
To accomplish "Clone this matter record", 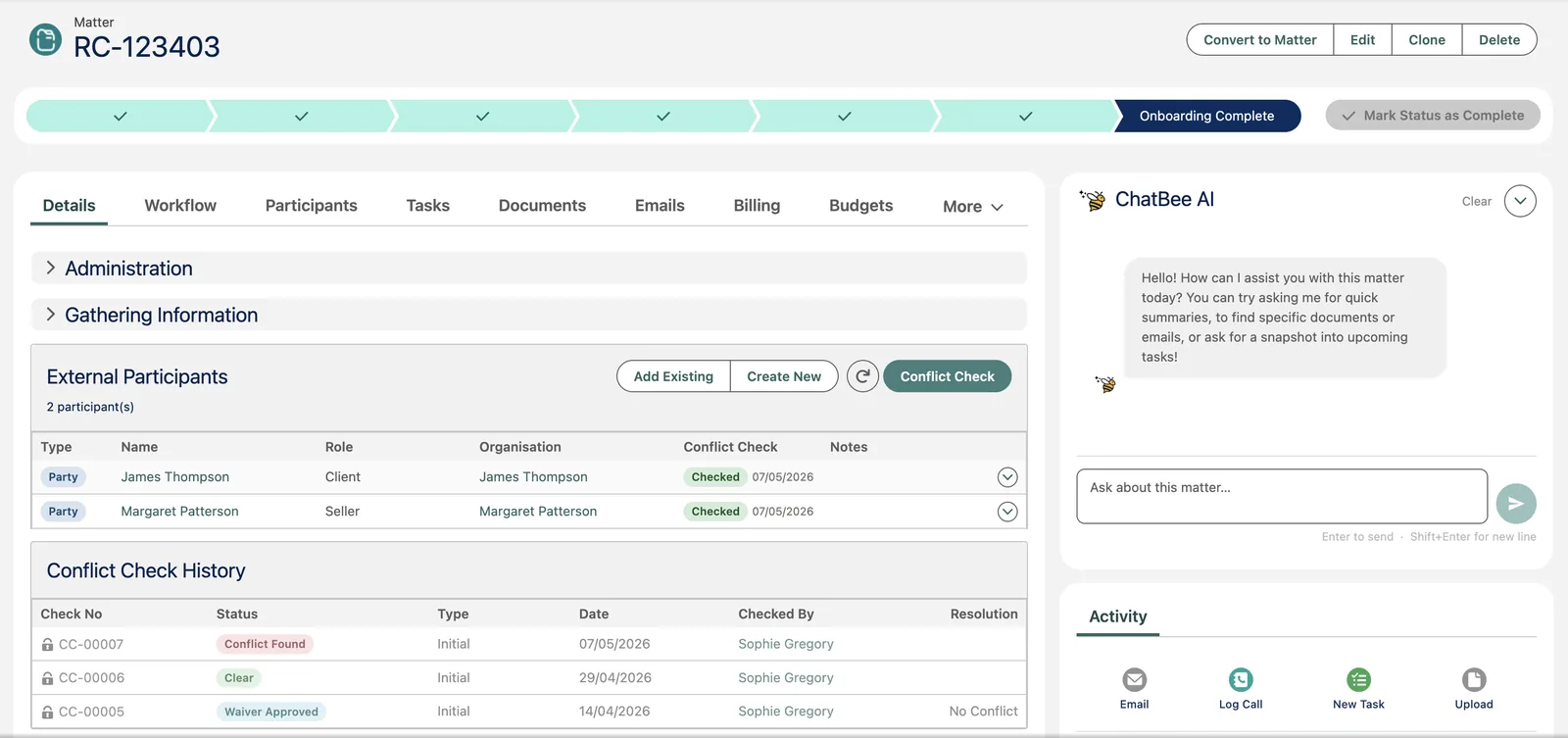I will tap(1427, 40).
